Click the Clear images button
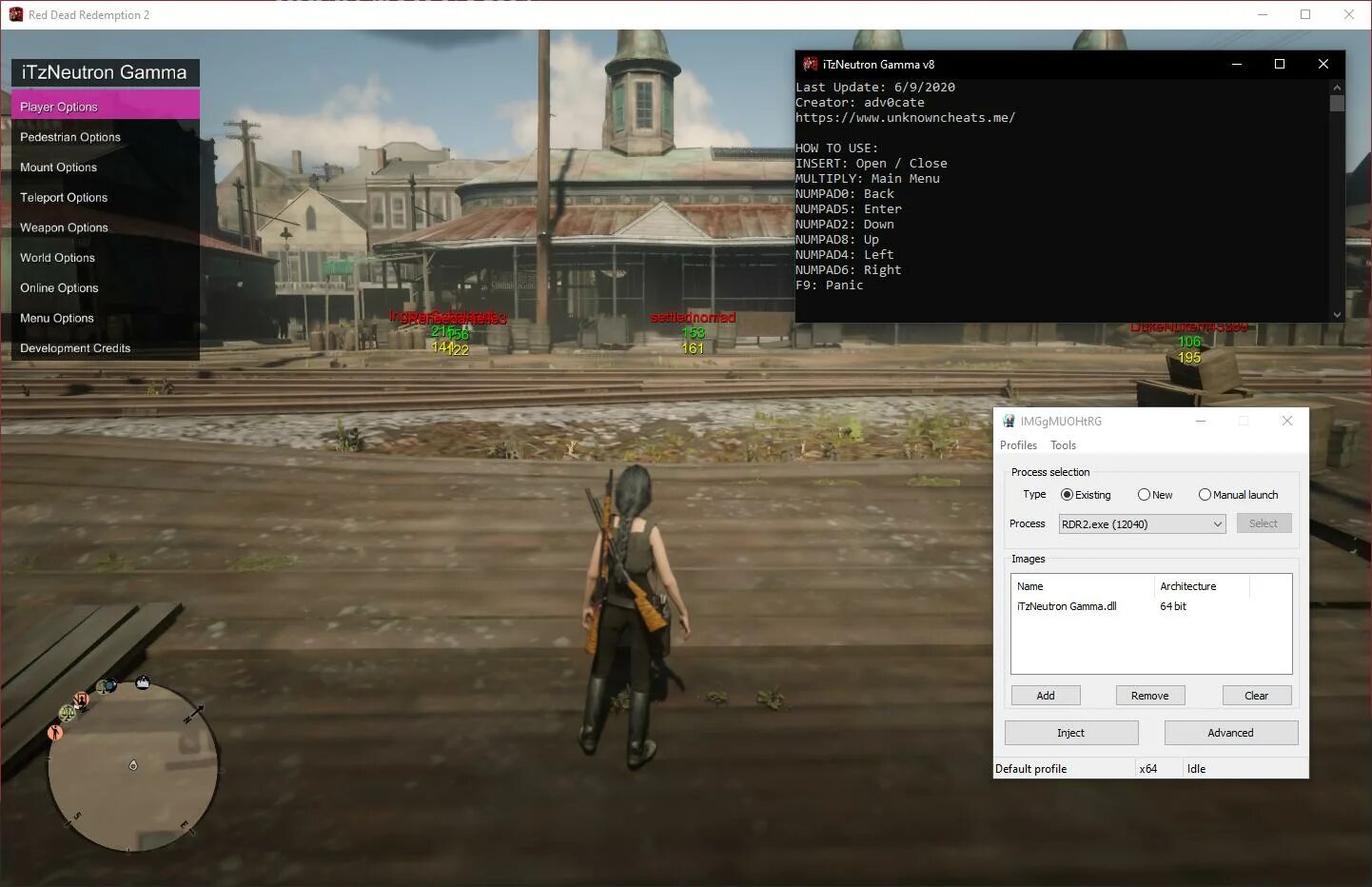1372x887 pixels. pyautogui.click(x=1257, y=695)
